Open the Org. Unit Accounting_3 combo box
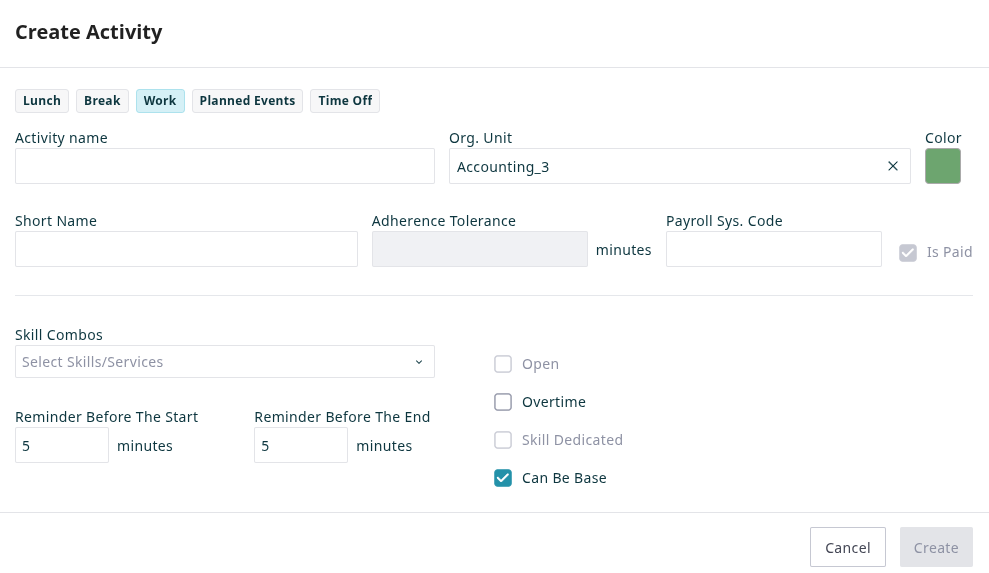Viewport: 989px width, 573px height. pos(660,166)
